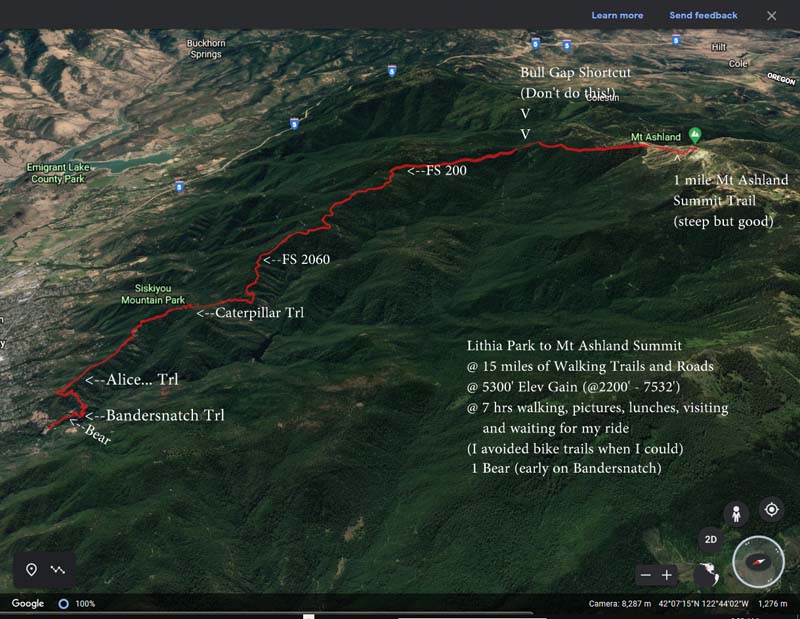This screenshot has width=800, height=619.
Task: Click the Siskiyou Mountain Park label
Action: [153, 294]
